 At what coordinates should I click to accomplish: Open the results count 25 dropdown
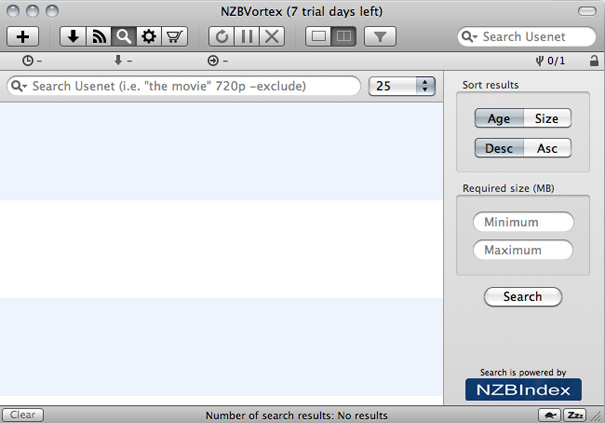point(403,86)
